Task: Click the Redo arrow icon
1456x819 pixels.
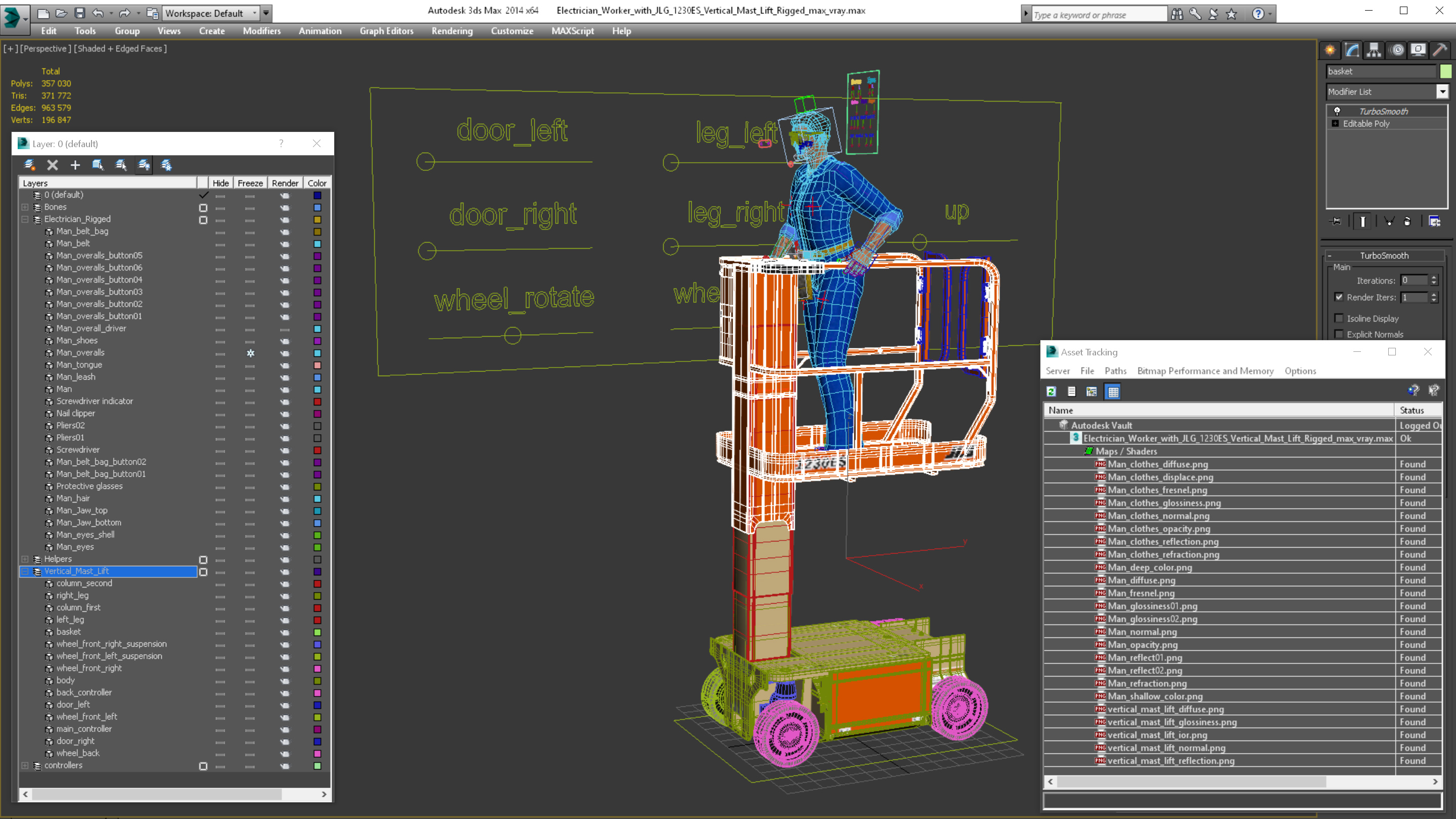Action: tap(125, 13)
